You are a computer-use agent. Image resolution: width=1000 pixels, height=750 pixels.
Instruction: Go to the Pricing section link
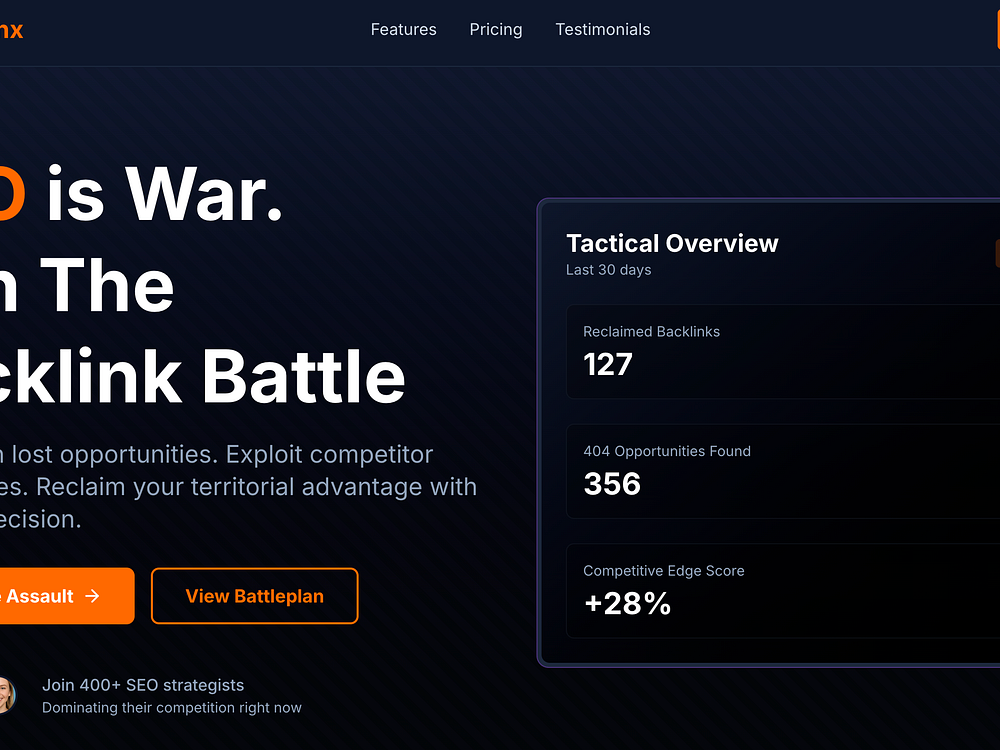click(x=496, y=29)
